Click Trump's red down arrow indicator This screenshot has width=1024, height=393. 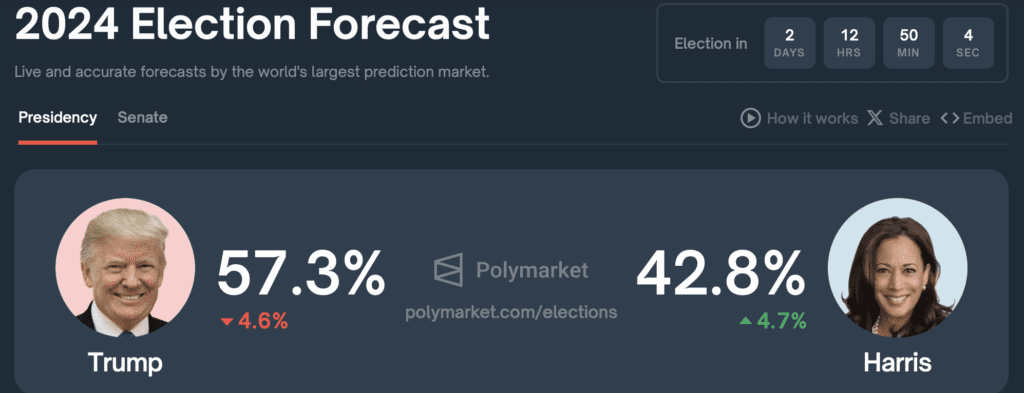(x=227, y=321)
